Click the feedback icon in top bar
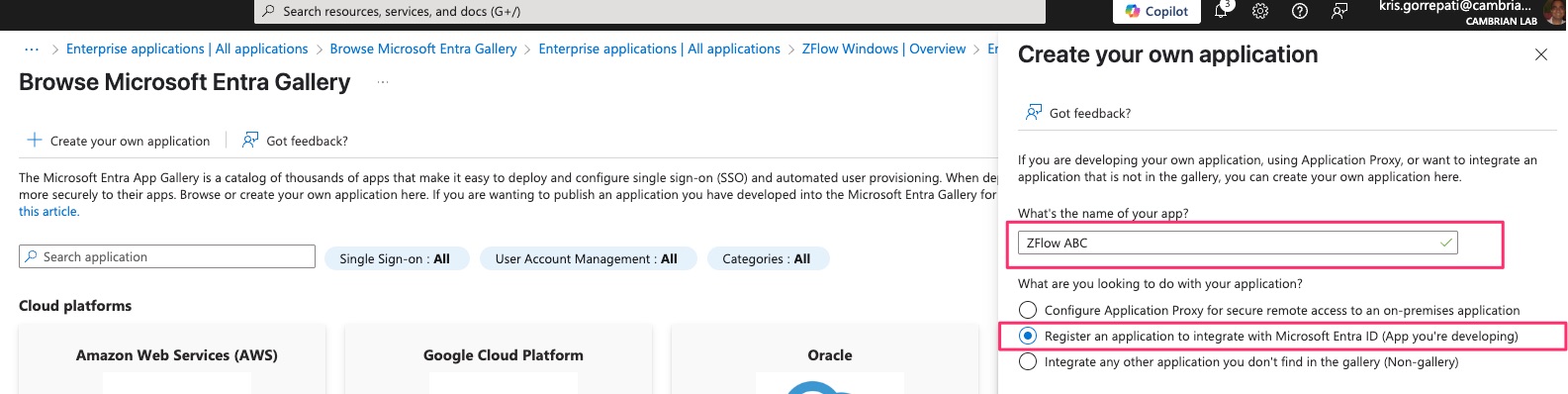The height and width of the screenshot is (394, 1568). (x=1339, y=11)
